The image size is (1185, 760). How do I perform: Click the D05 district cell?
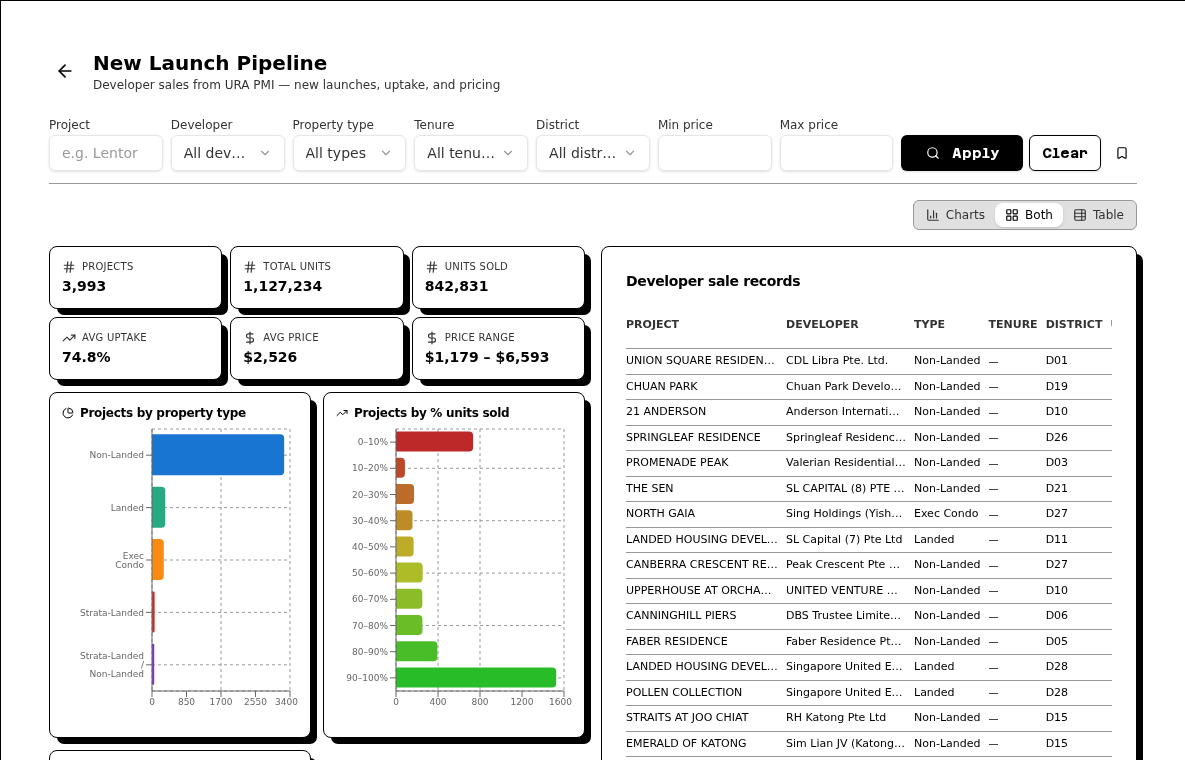(x=1057, y=641)
